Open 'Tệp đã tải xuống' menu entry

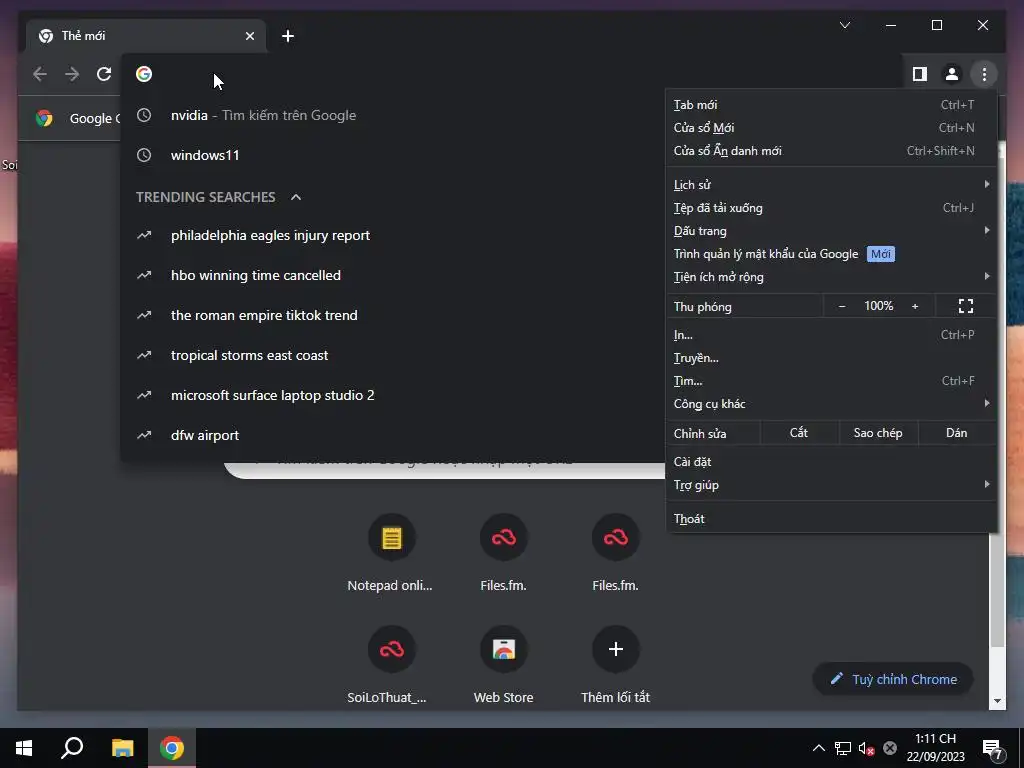831,208
